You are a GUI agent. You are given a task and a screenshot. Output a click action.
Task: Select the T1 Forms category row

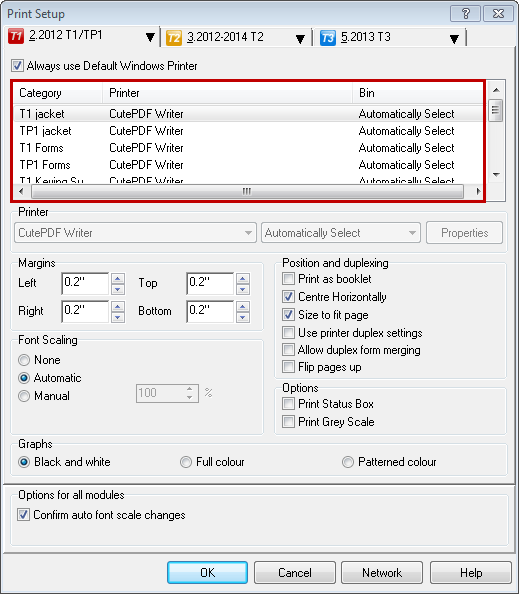tap(249, 148)
